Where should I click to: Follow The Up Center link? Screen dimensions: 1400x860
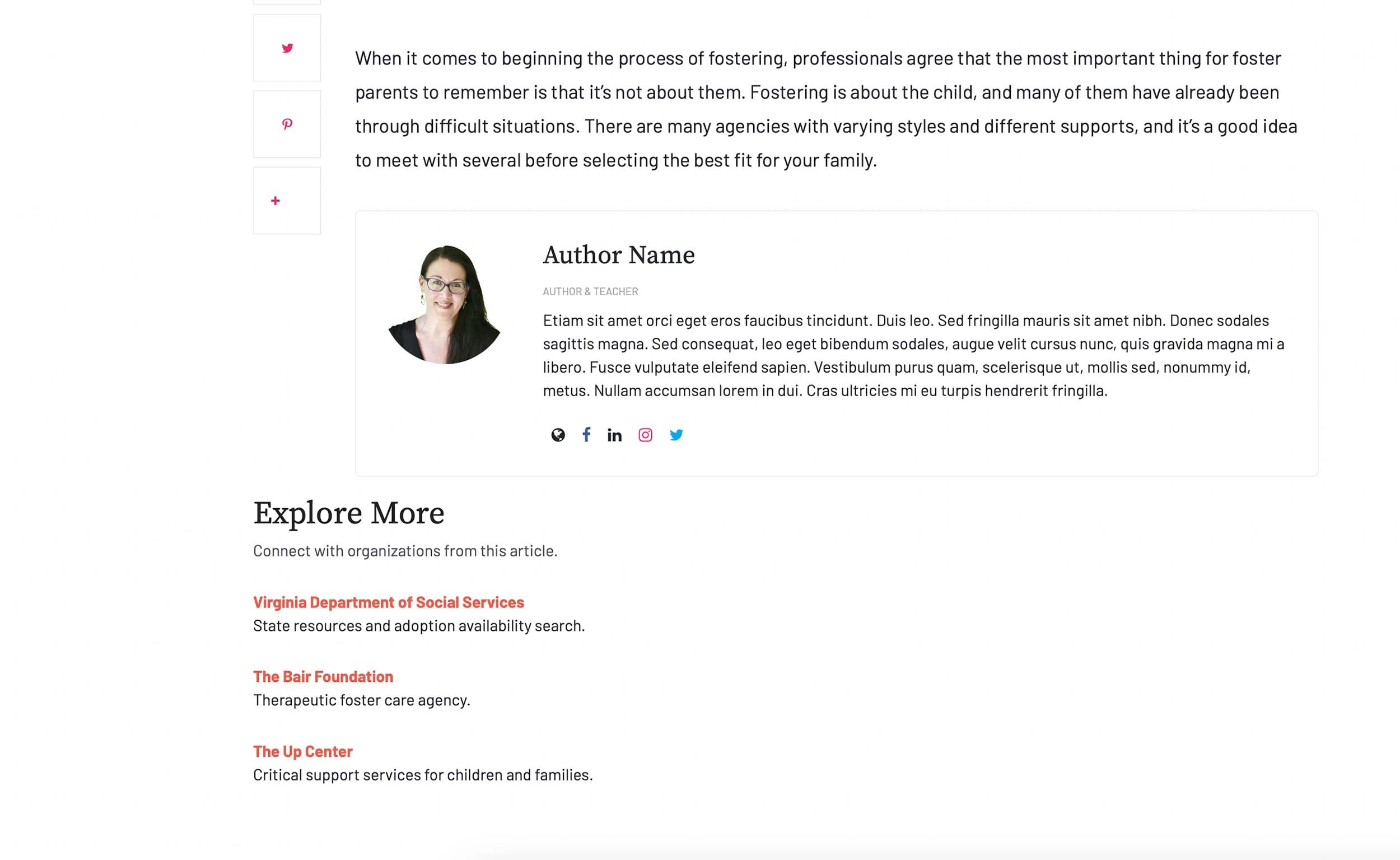(x=302, y=751)
